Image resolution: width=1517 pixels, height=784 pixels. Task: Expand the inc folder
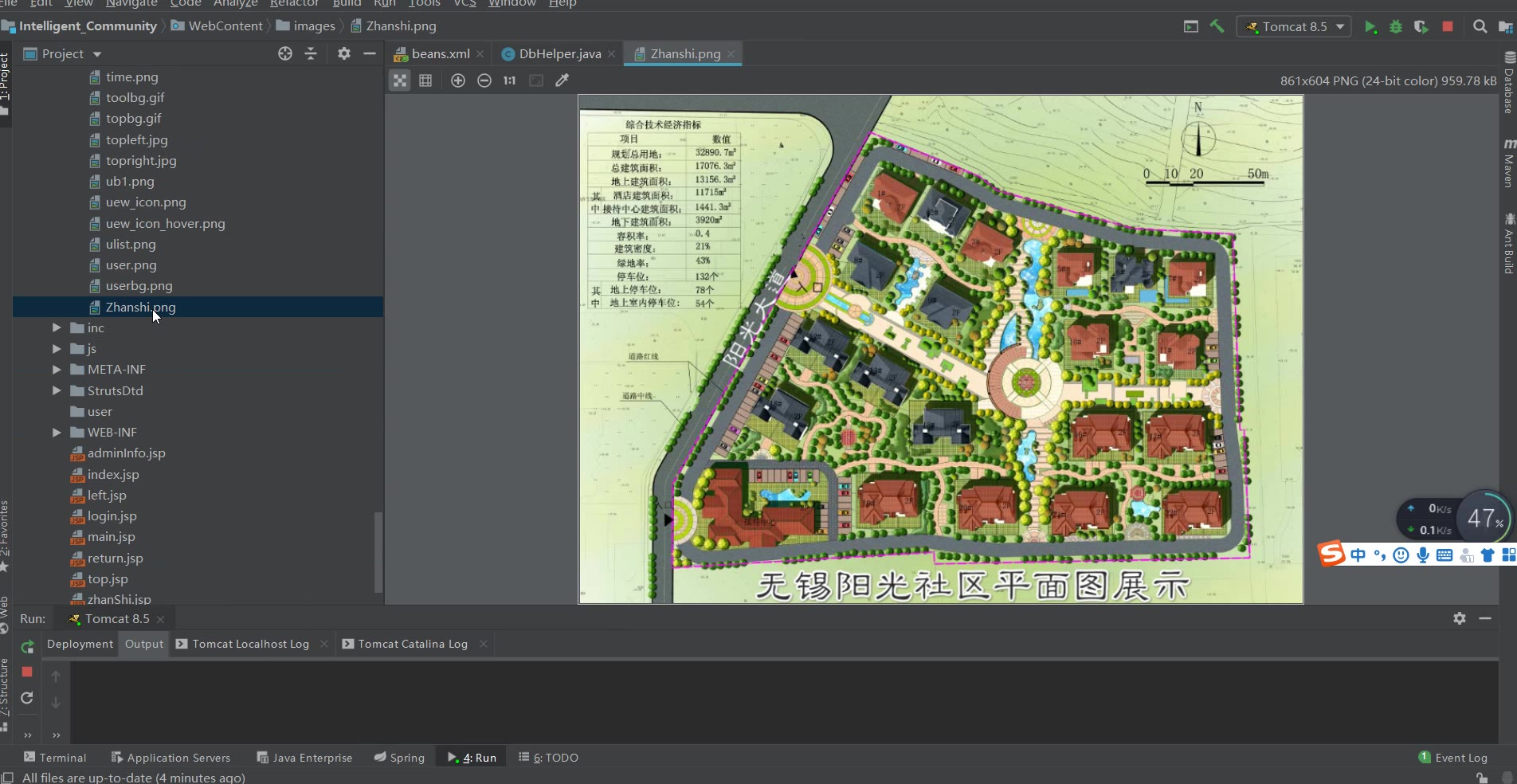[x=57, y=327]
